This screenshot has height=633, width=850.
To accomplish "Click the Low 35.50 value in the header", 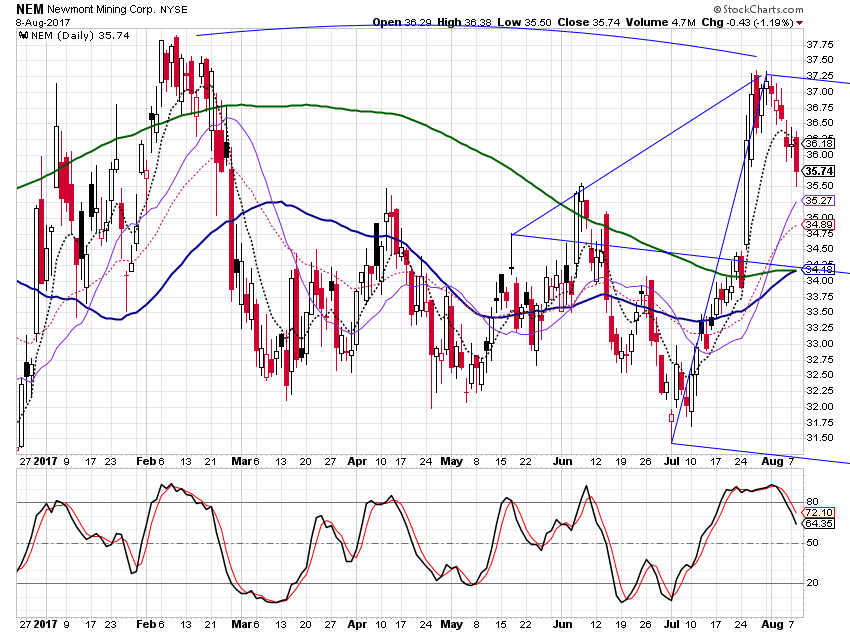I will [524, 22].
